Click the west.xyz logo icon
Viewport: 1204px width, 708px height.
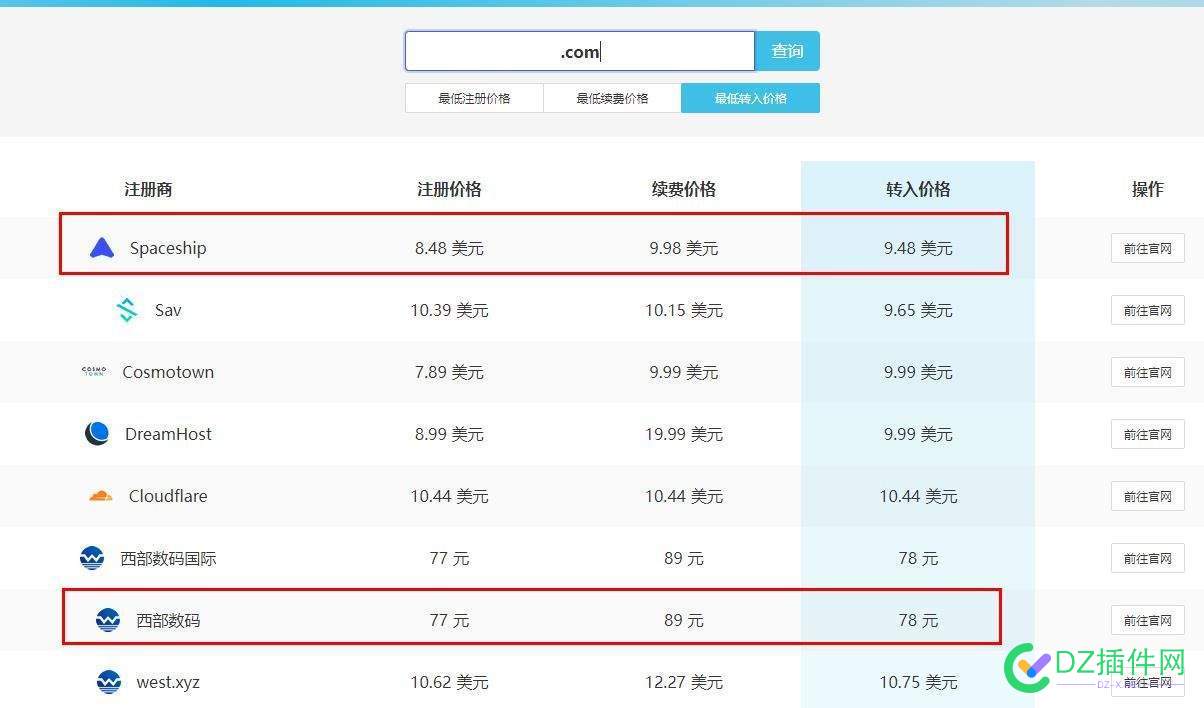pos(109,682)
